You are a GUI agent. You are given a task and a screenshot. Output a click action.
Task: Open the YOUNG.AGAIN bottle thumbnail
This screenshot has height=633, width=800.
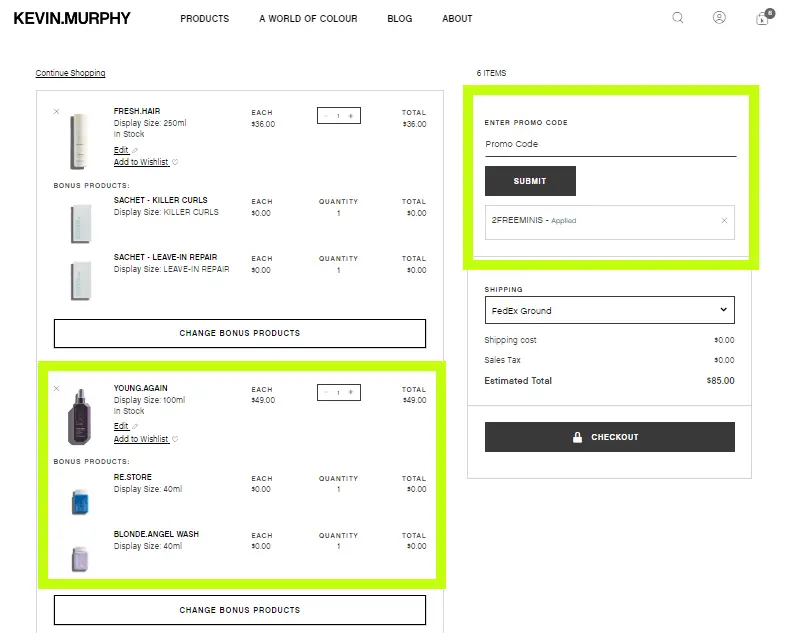[x=80, y=417]
